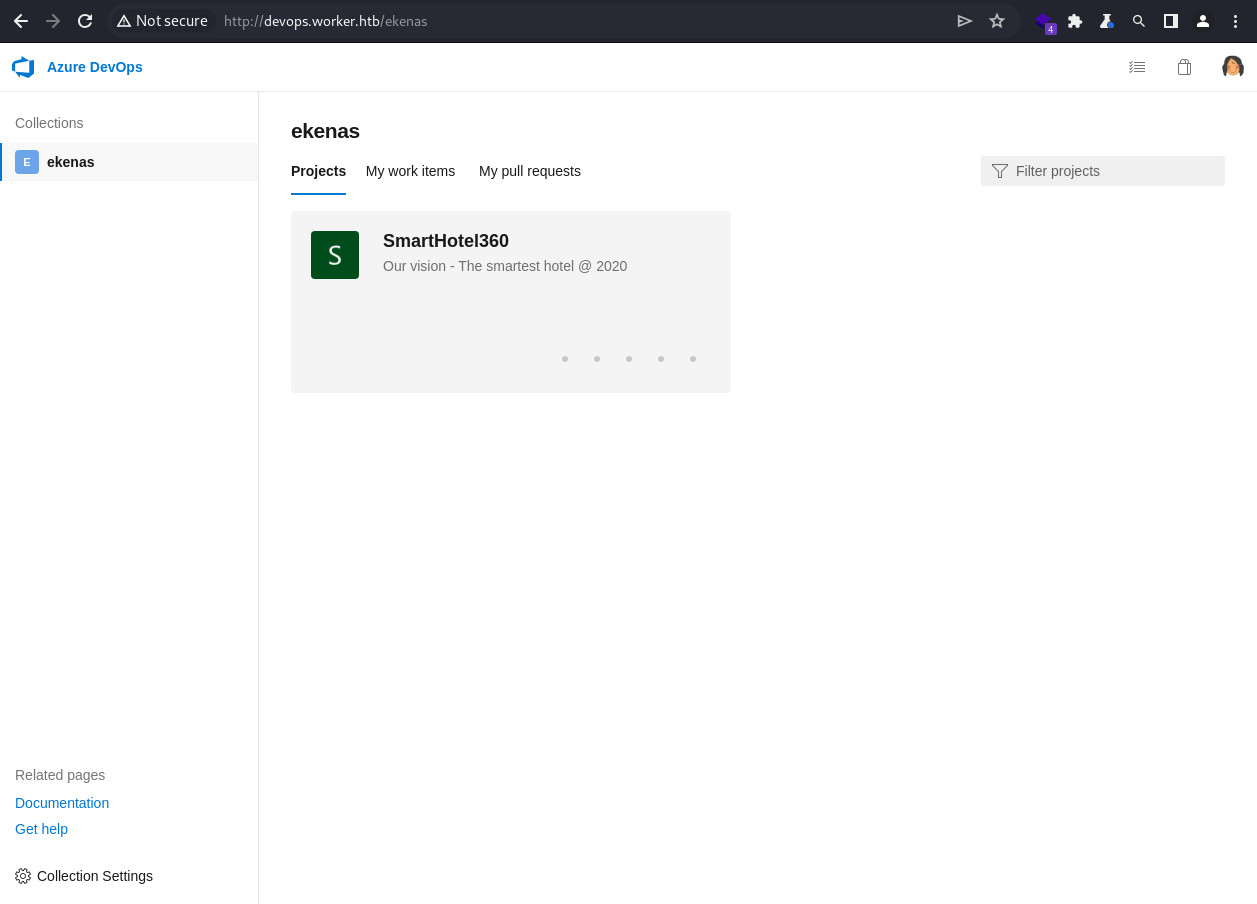Open the Get help link
The height and width of the screenshot is (904, 1257).
[41, 829]
